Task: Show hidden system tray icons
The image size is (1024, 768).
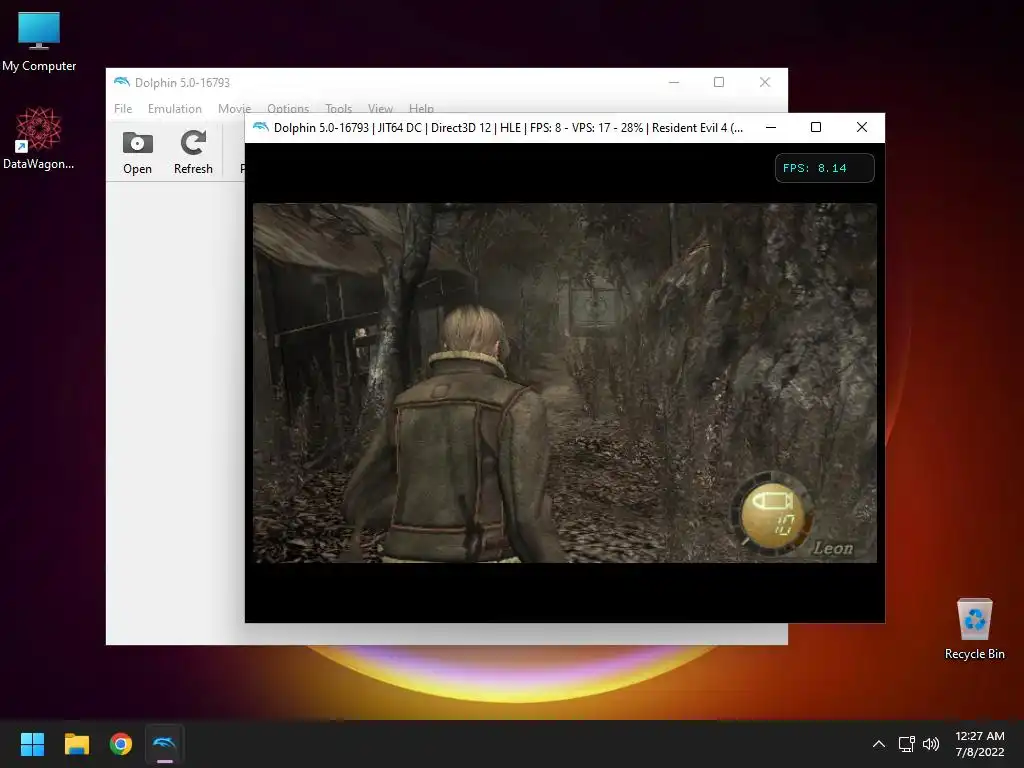Action: click(879, 744)
